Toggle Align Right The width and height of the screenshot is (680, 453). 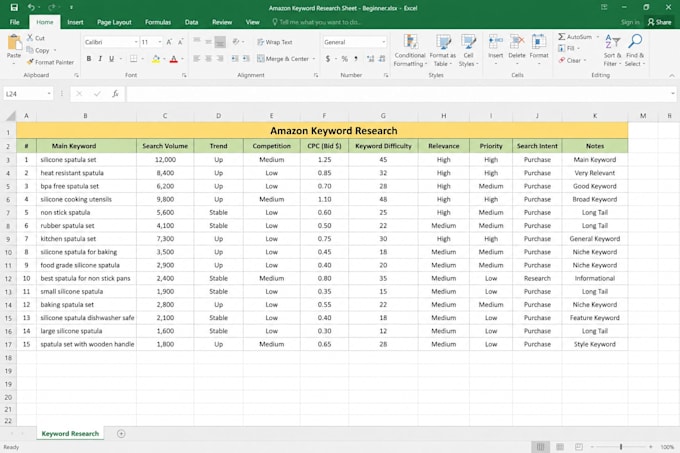coord(220,59)
